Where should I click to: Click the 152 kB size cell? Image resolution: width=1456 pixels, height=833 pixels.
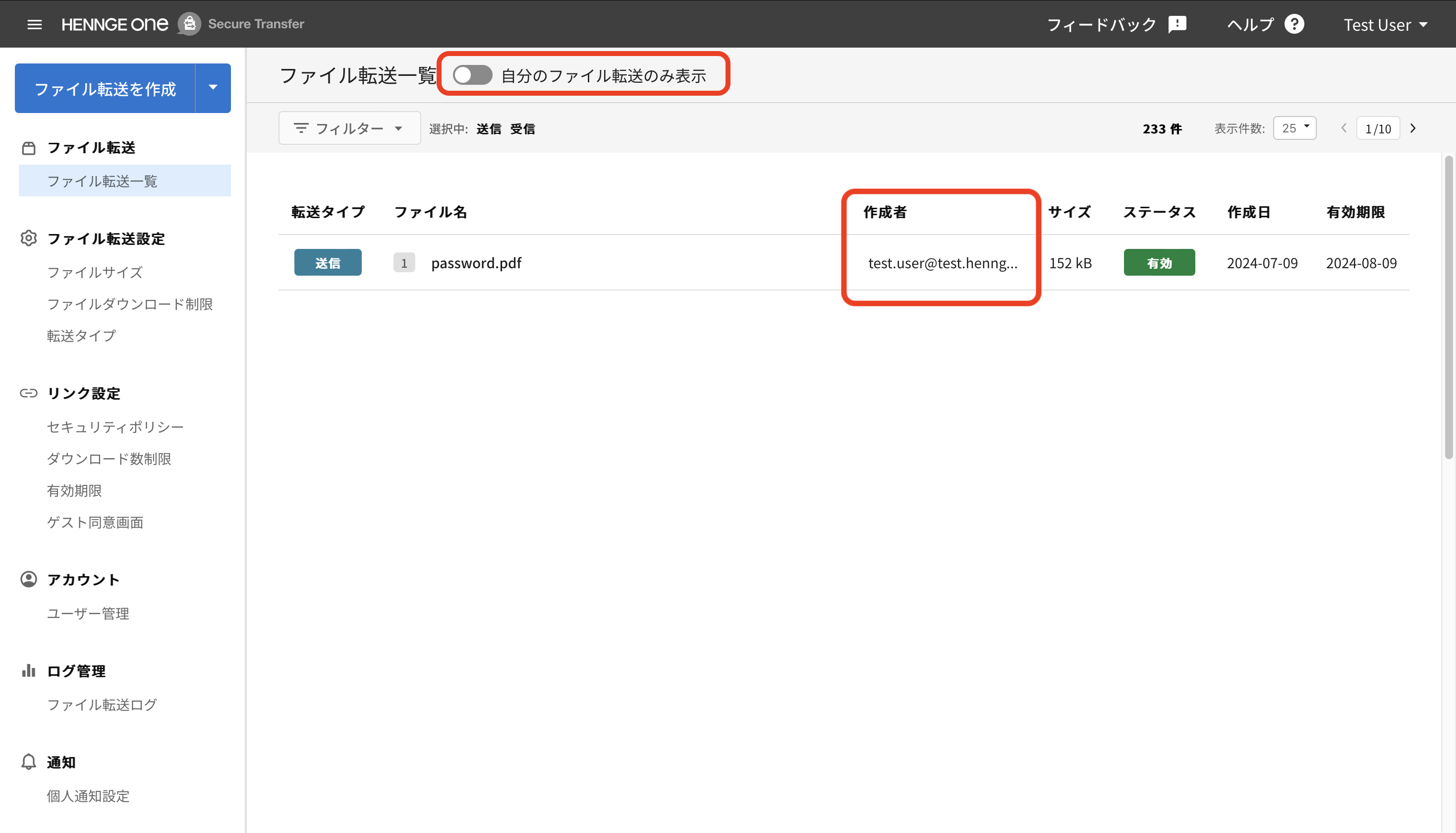click(1070, 263)
